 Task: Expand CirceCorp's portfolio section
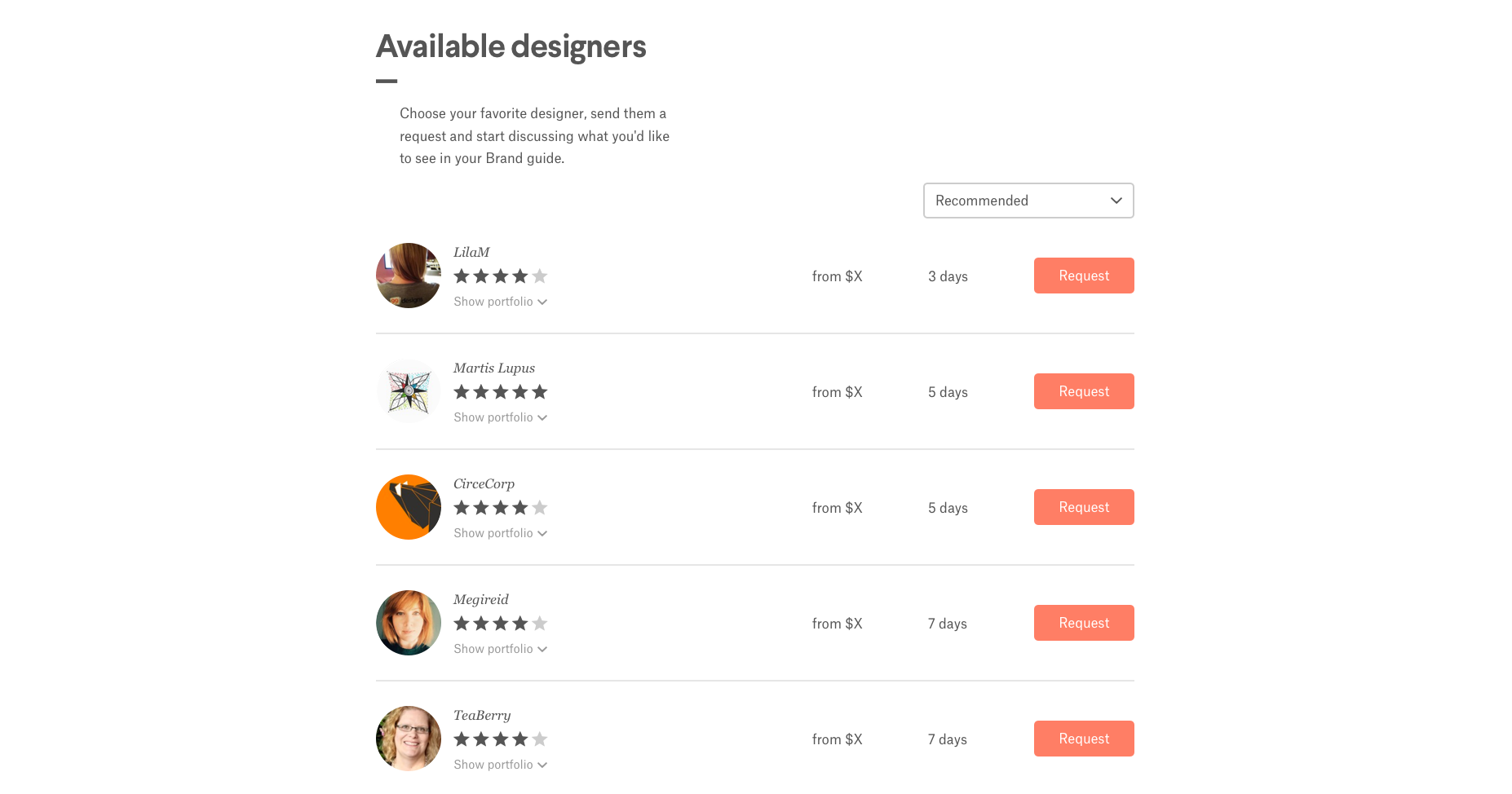(500, 533)
